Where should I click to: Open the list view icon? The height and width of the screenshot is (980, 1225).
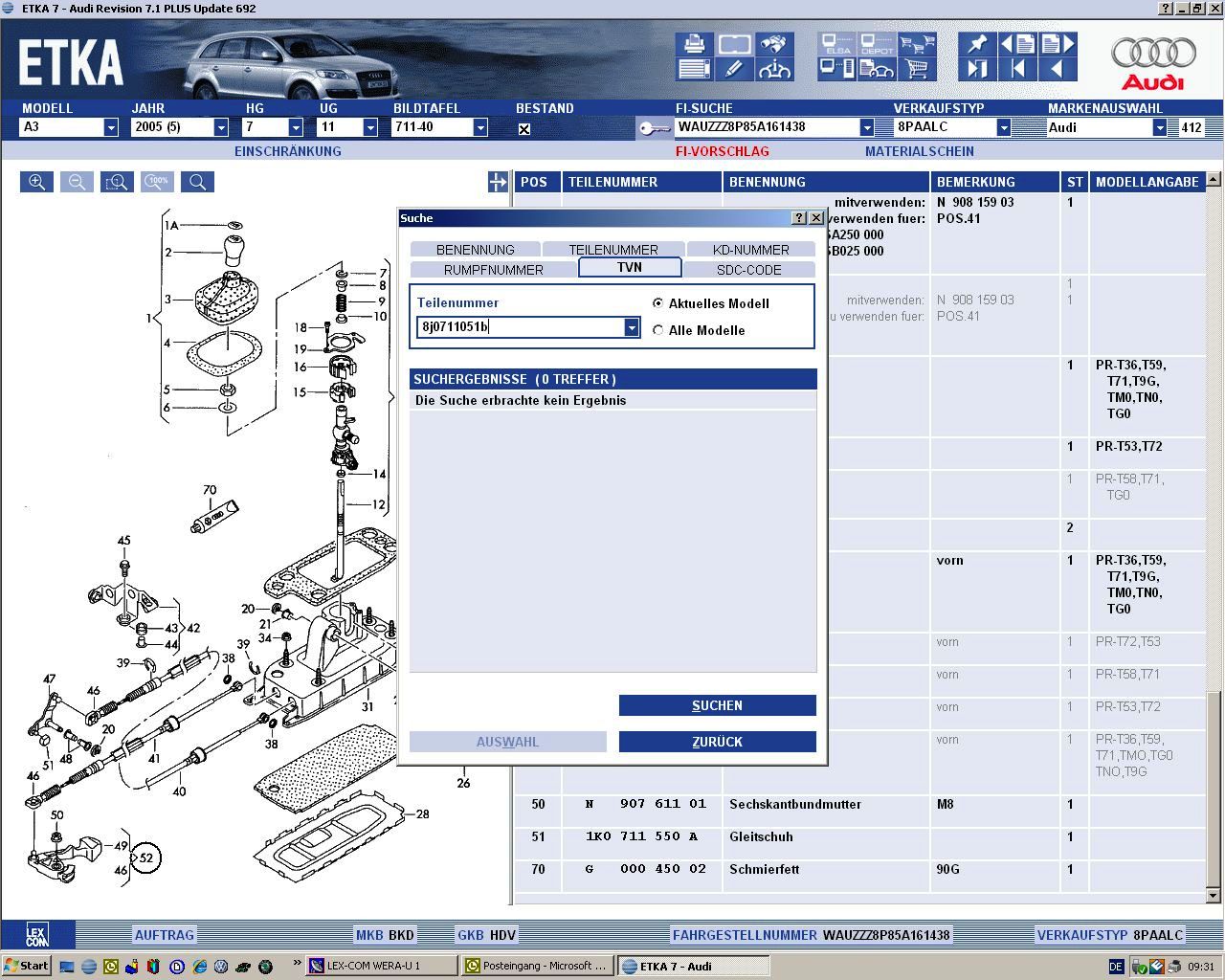tap(695, 69)
